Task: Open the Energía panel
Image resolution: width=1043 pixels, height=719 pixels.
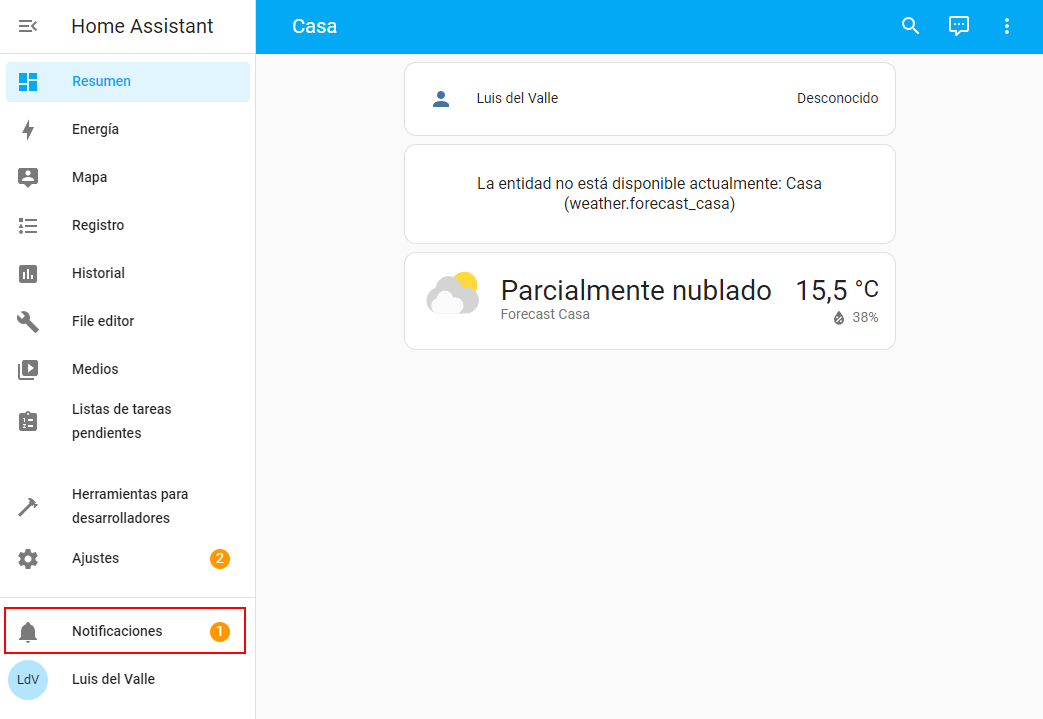Action: [128, 130]
